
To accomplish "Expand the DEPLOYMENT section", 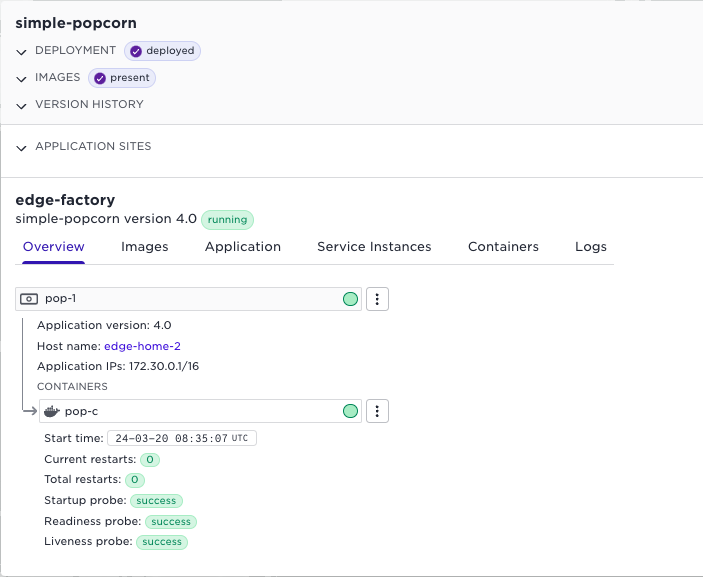I will coord(22,51).
